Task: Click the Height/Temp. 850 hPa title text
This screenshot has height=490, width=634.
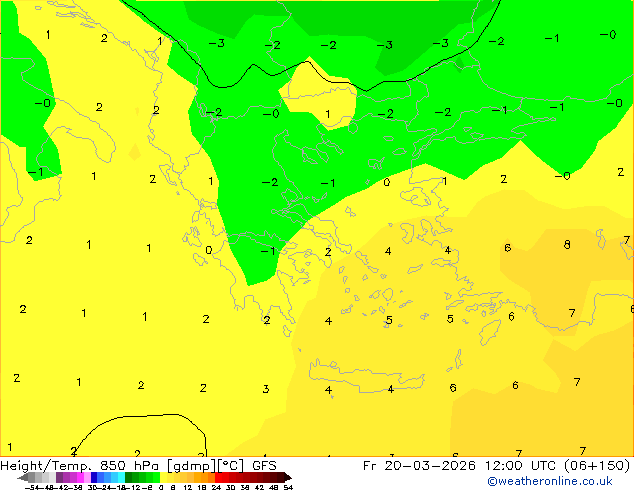Action: pos(81,466)
